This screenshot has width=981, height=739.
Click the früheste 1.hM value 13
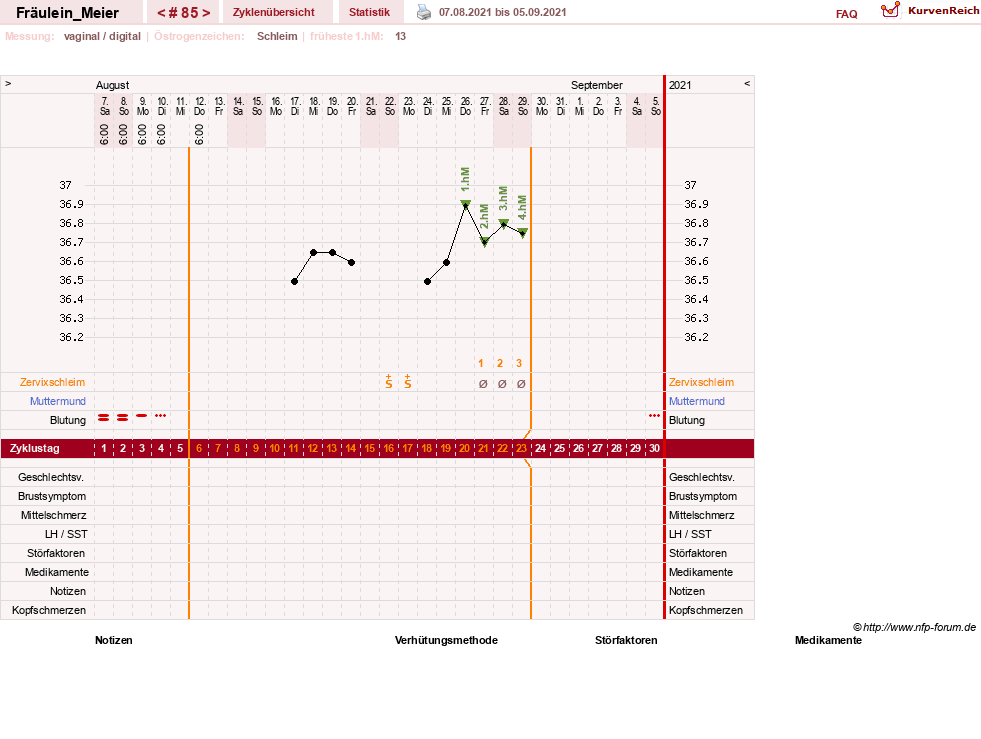(x=400, y=36)
